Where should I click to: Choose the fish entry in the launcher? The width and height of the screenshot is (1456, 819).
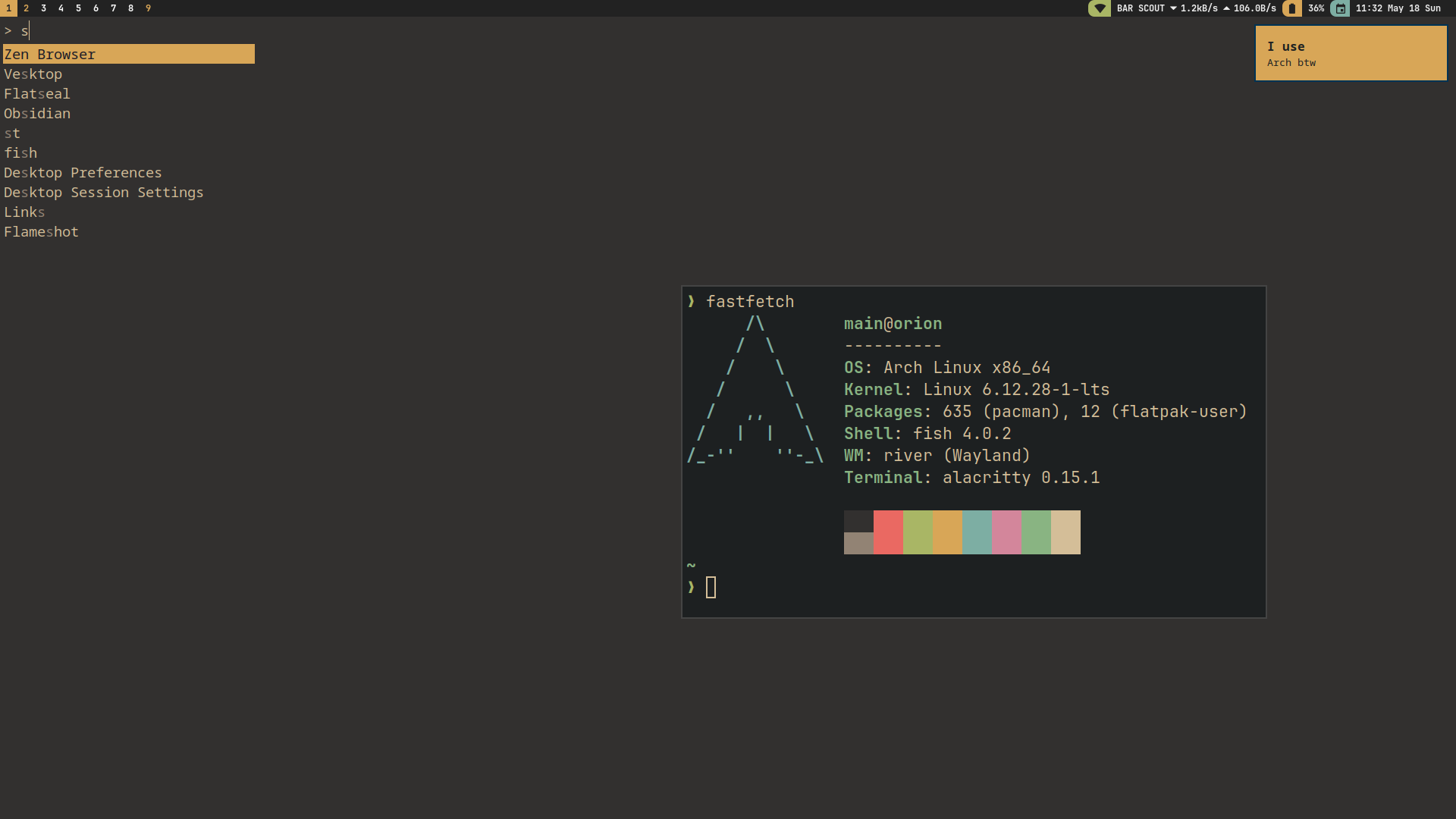(129, 152)
